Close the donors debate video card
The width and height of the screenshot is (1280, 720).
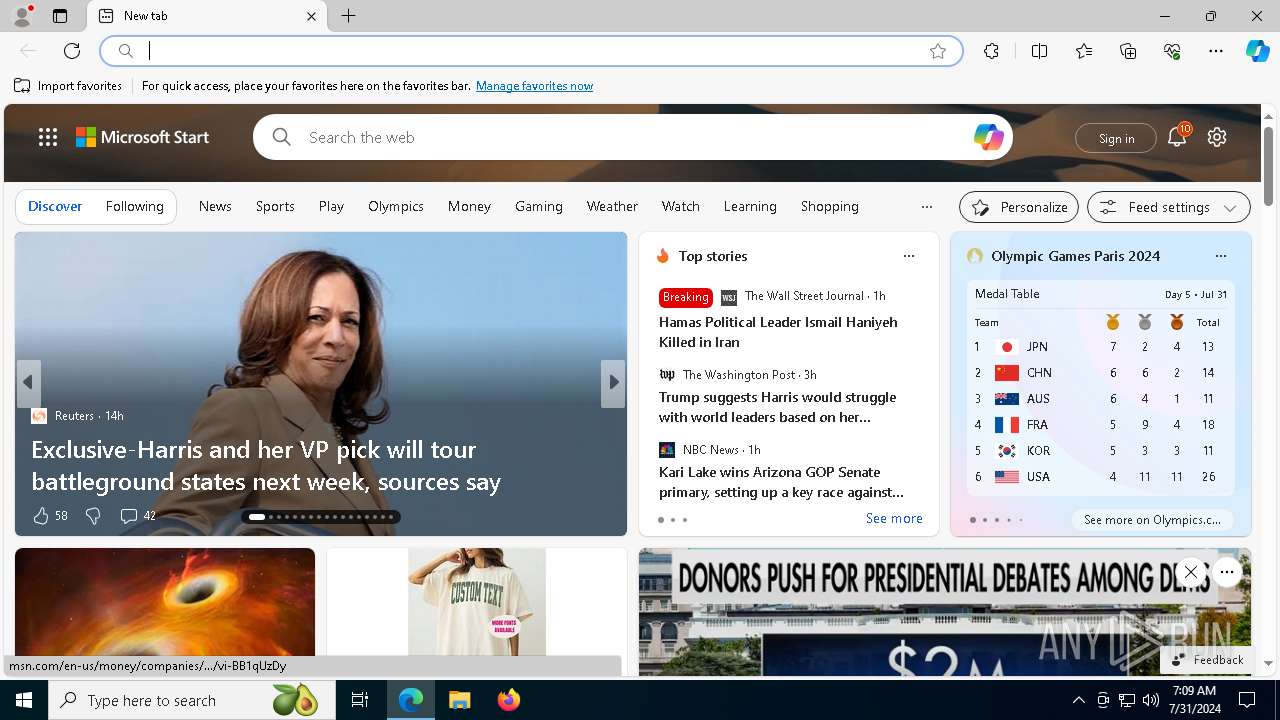(1190, 572)
